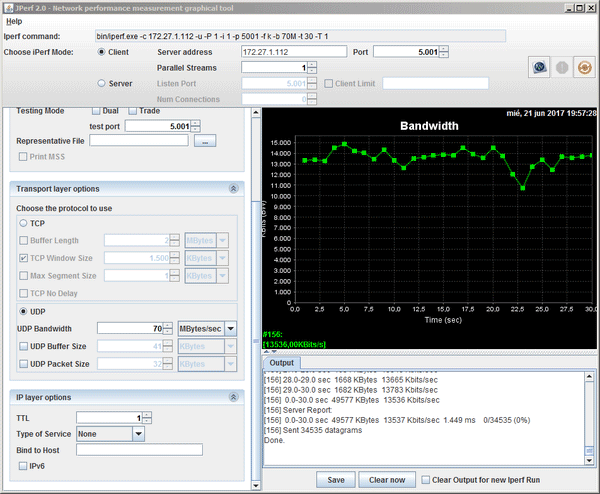The image size is (600, 494).
Task: Click the Save button
Action: coord(336,480)
